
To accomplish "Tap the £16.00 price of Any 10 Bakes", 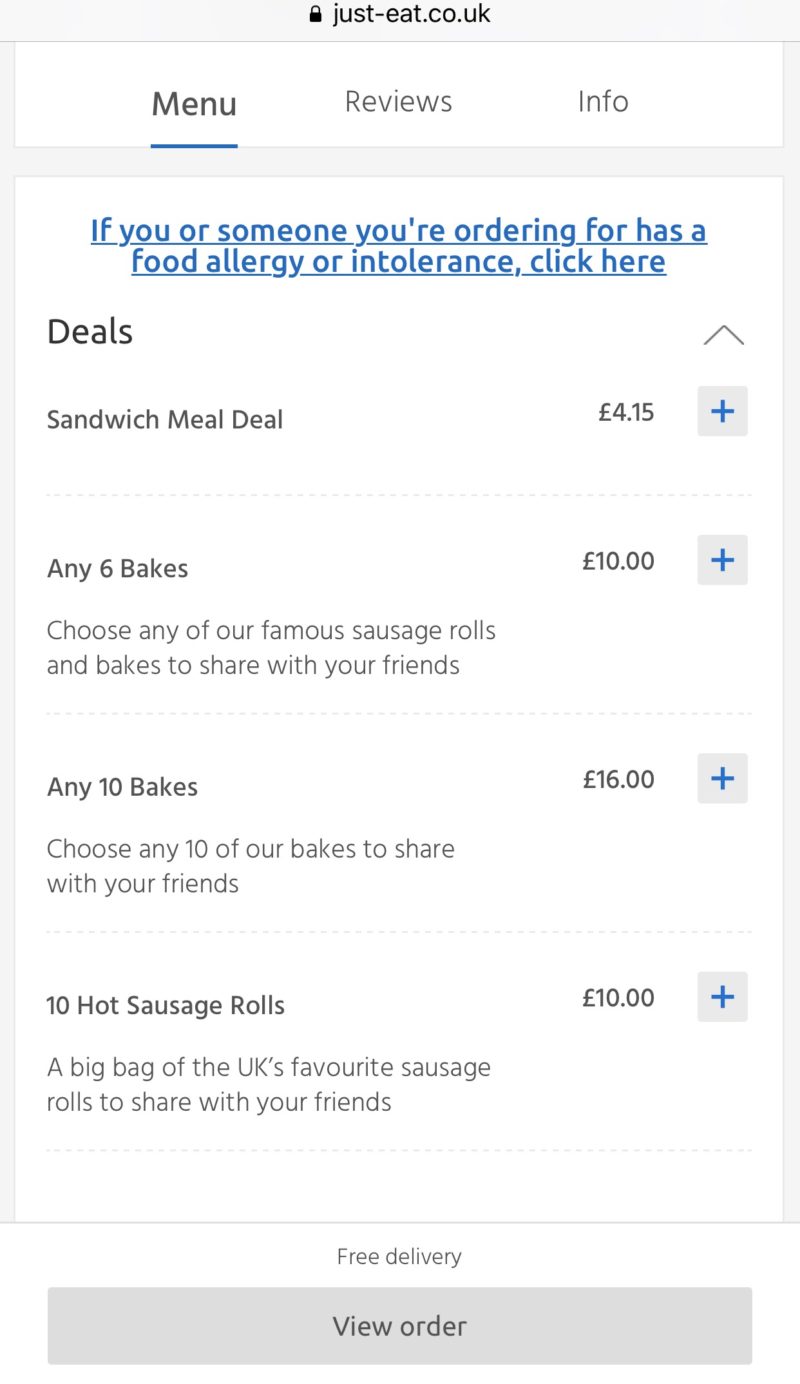I will [619, 780].
